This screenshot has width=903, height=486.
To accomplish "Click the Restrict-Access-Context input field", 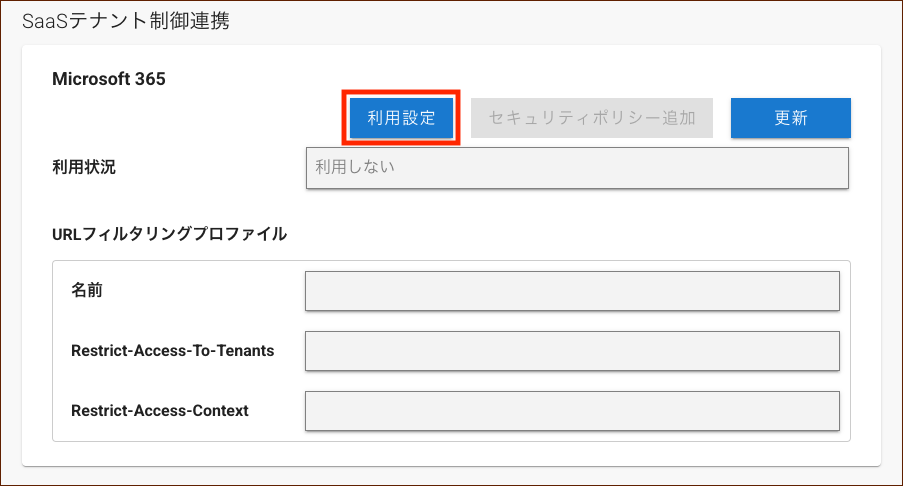I will (572, 411).
